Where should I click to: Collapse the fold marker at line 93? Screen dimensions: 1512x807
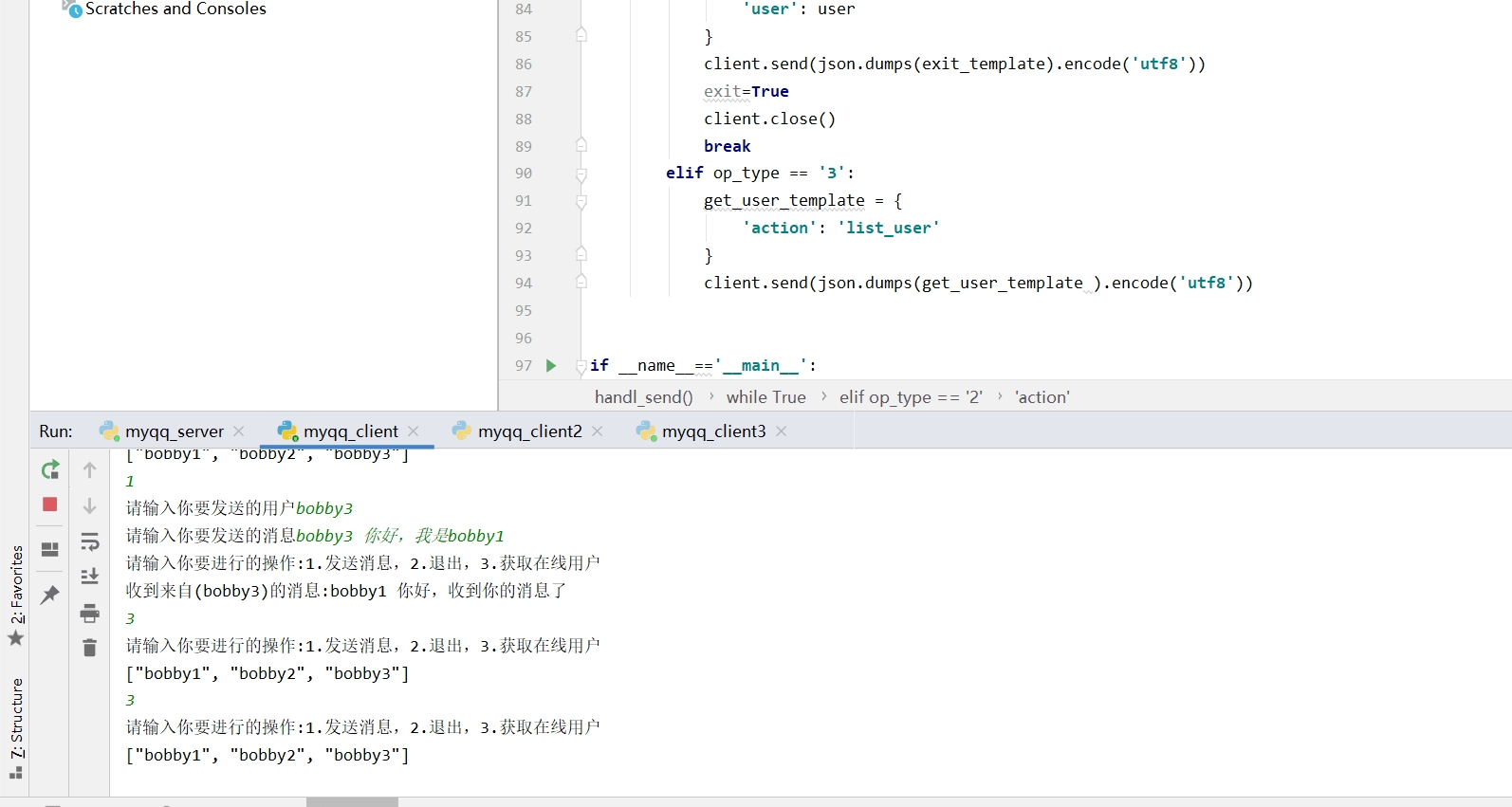point(581,255)
